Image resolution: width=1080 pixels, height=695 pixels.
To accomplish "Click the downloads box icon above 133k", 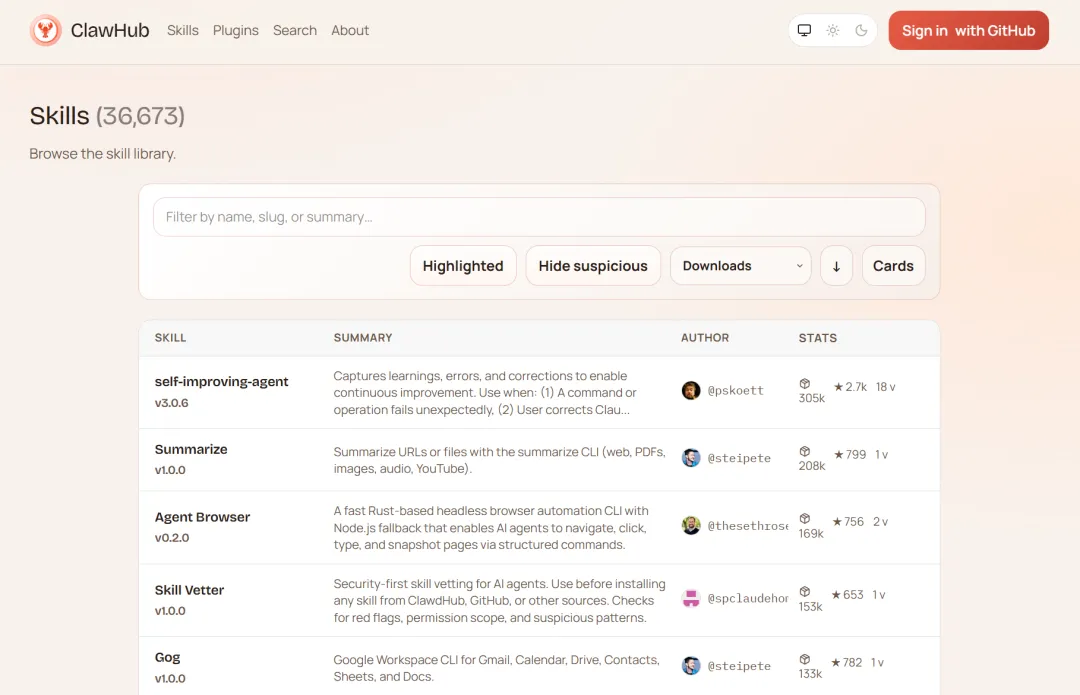I will 804,659.
